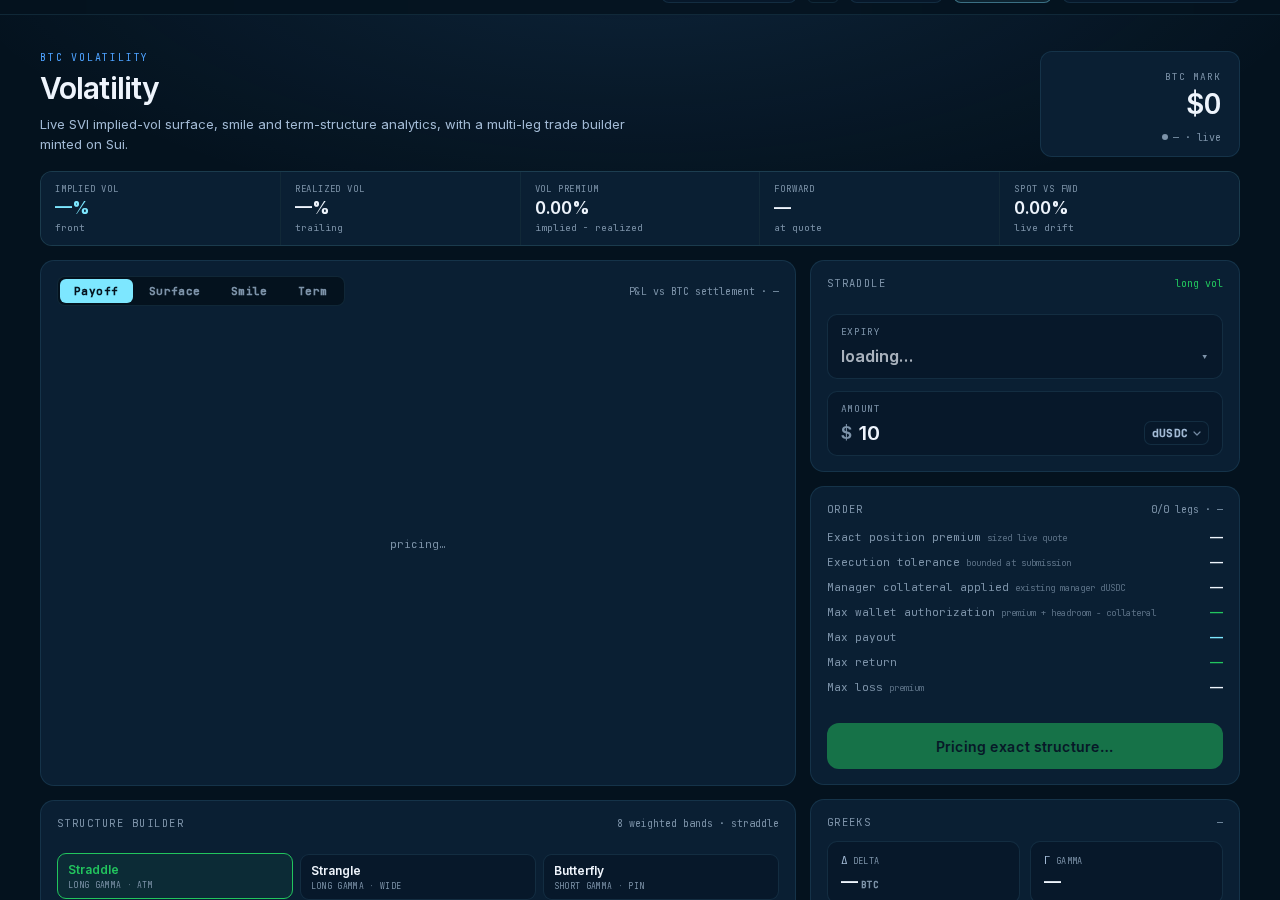Select the Term structure tab
Image resolution: width=1280 pixels, height=900 pixels.
coord(312,291)
